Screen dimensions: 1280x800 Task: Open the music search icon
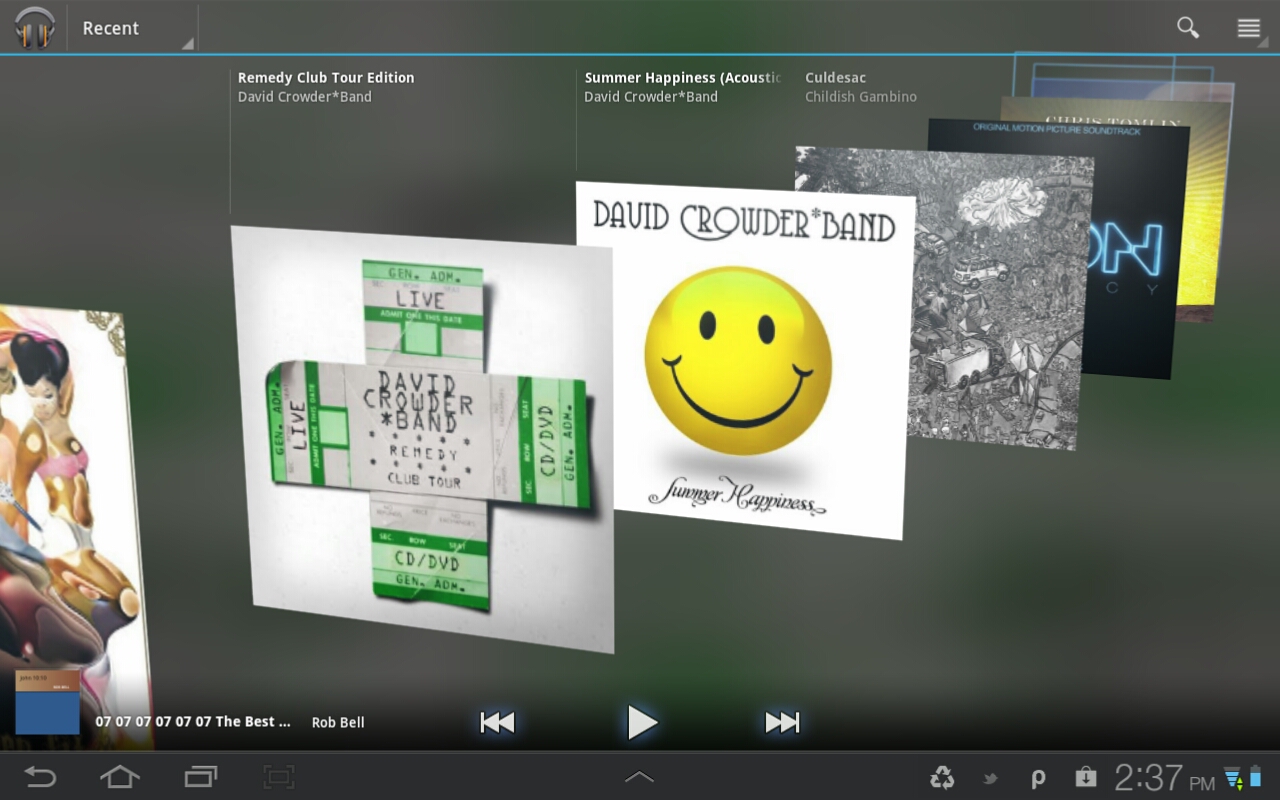(x=1187, y=28)
